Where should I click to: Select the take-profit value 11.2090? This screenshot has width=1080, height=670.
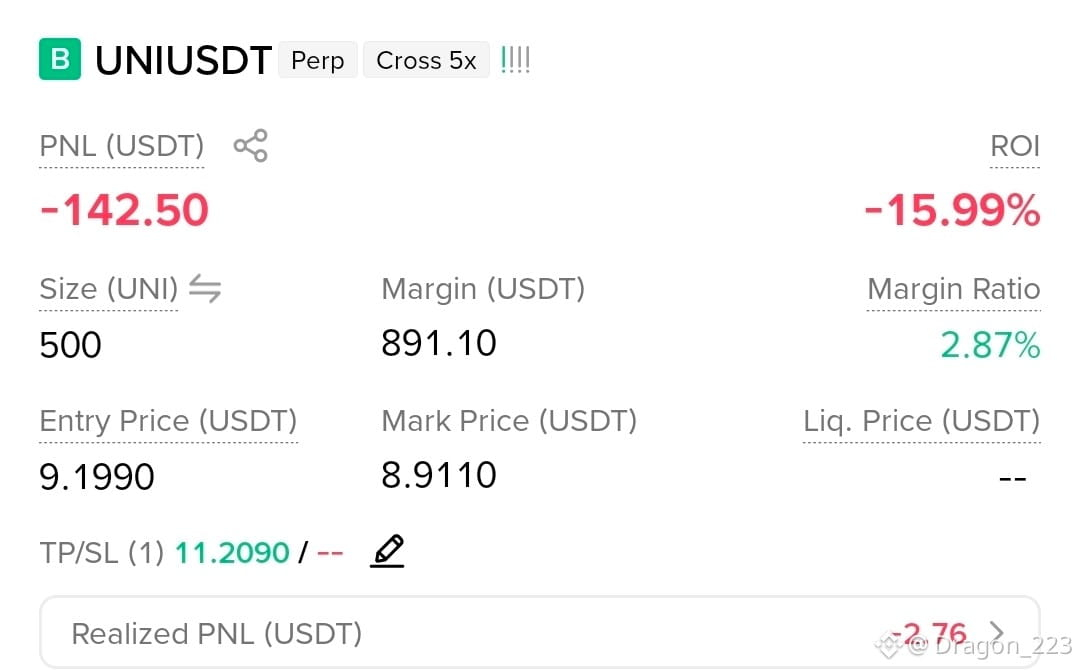[232, 552]
